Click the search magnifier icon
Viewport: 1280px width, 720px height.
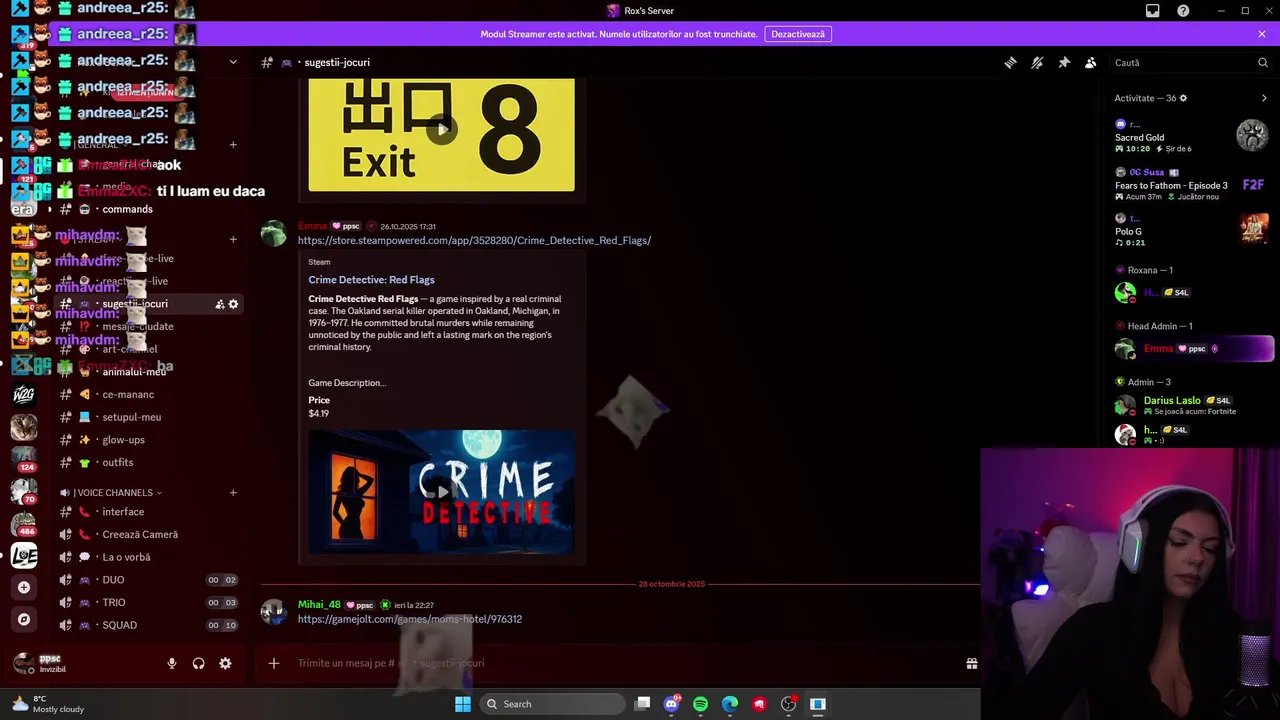(x=1262, y=62)
